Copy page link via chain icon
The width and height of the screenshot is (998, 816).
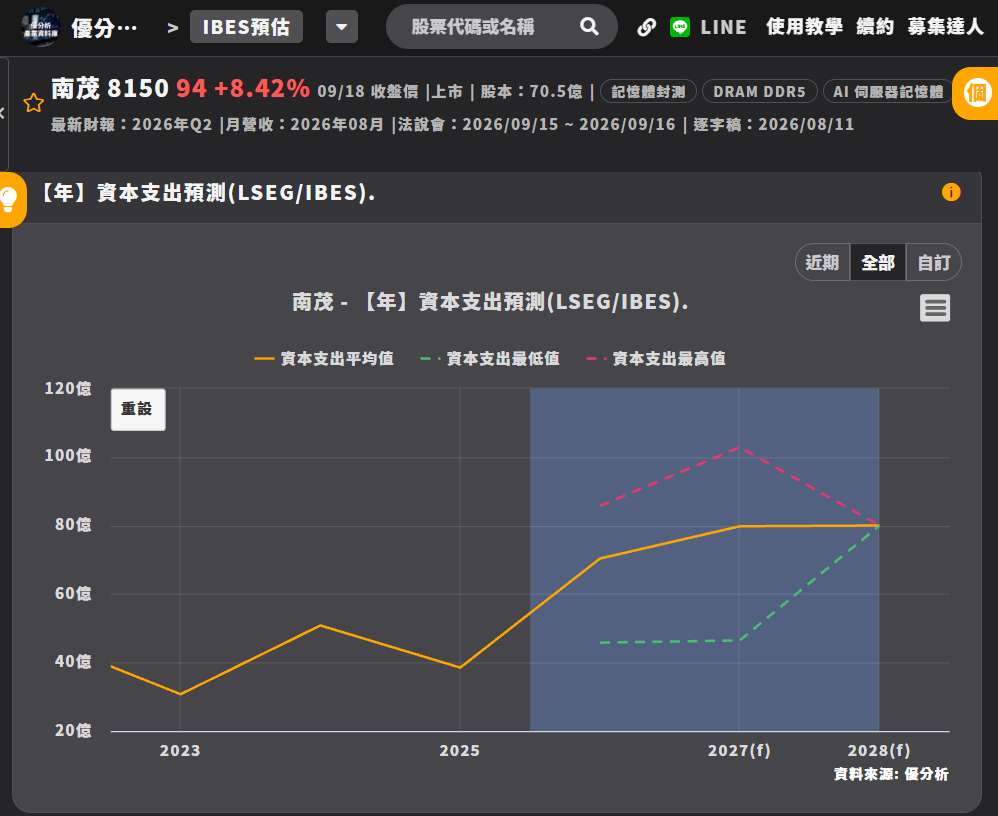tap(647, 27)
